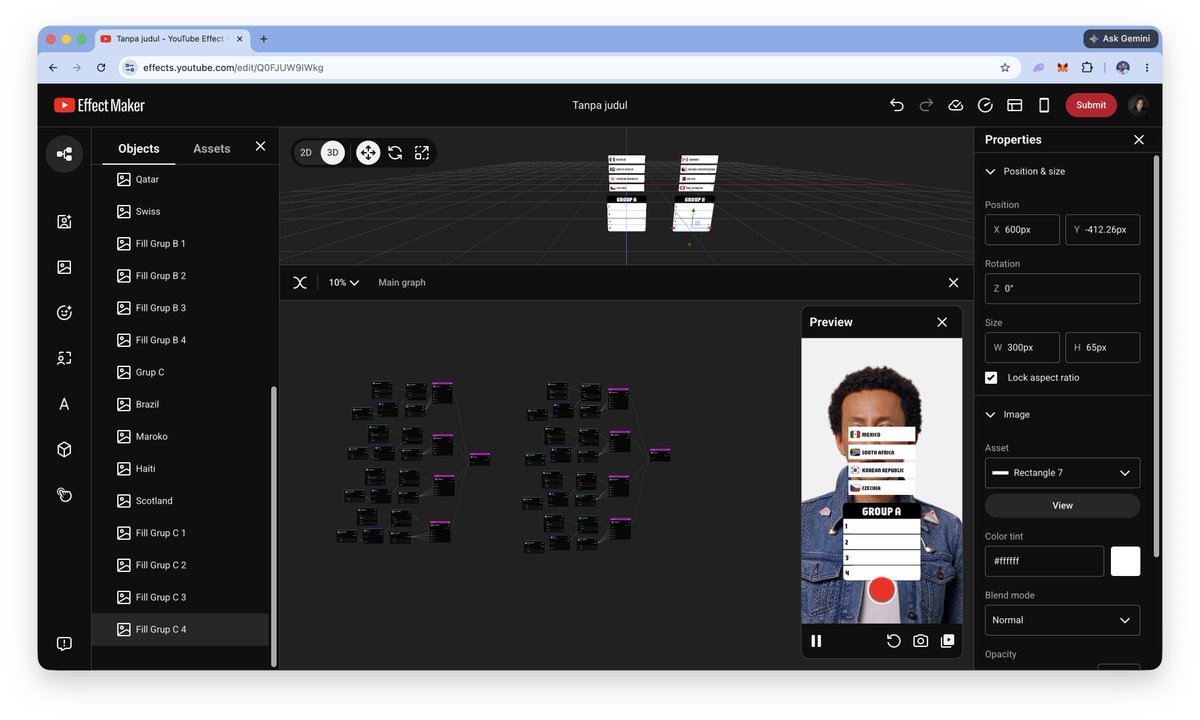The width and height of the screenshot is (1200, 720).
Task: Click the text object sidebar icon
Action: pos(64,404)
